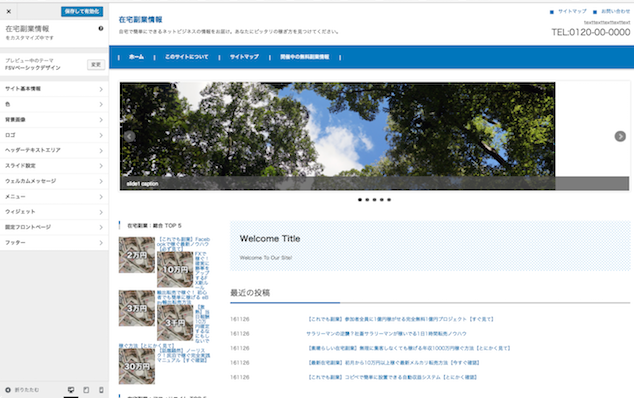Open the Facebook side-job link beside 2万円
The image size is (634, 398).
[x=183, y=244]
